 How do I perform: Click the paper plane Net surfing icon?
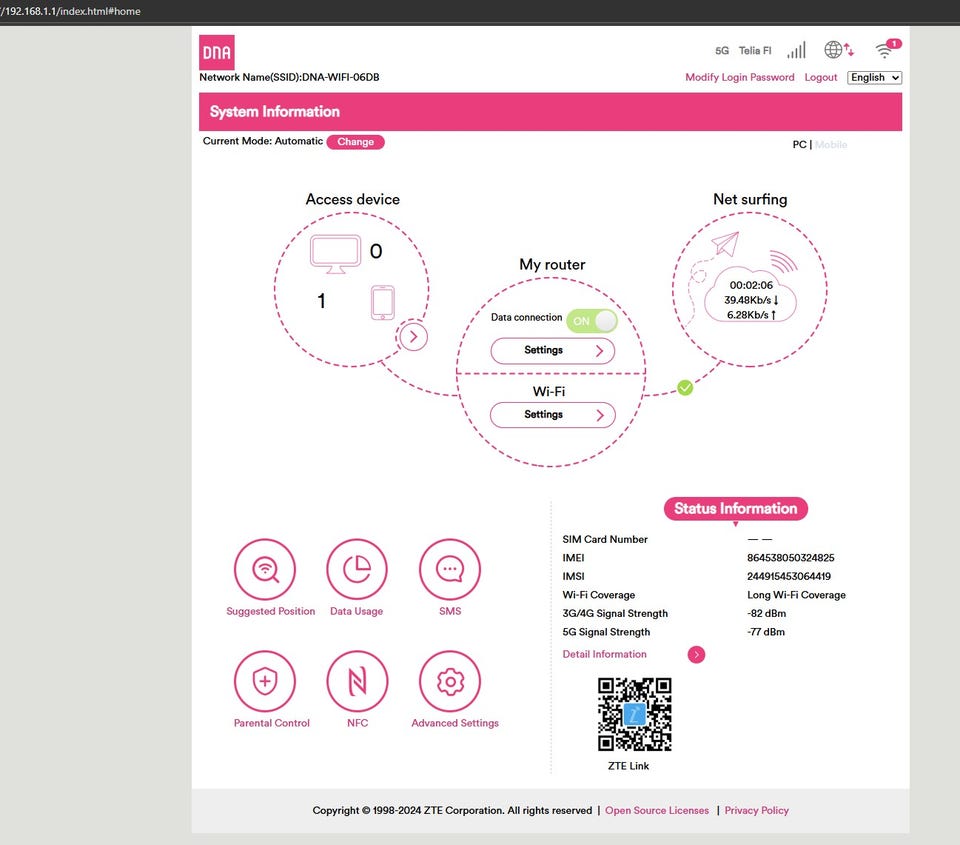(726, 244)
